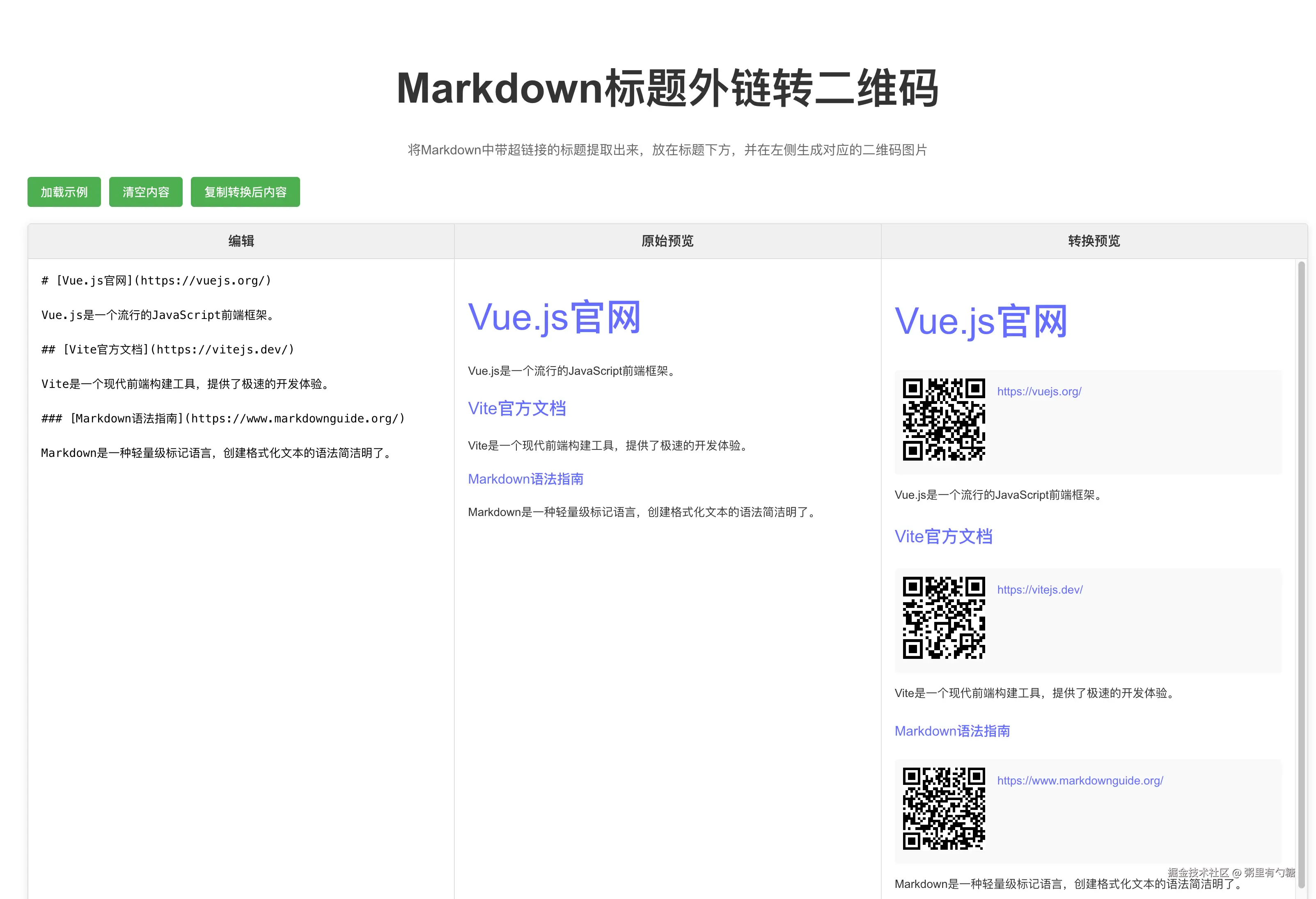Viewport: 1316px width, 899px height.
Task: Click the vuejs.org QR code image
Action: 943,420
